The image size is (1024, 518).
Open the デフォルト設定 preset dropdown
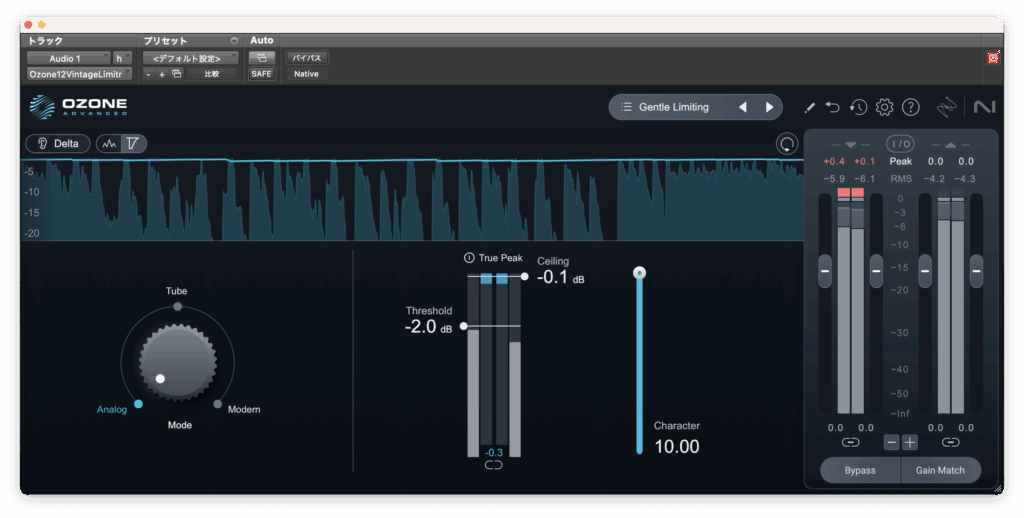tap(190, 58)
